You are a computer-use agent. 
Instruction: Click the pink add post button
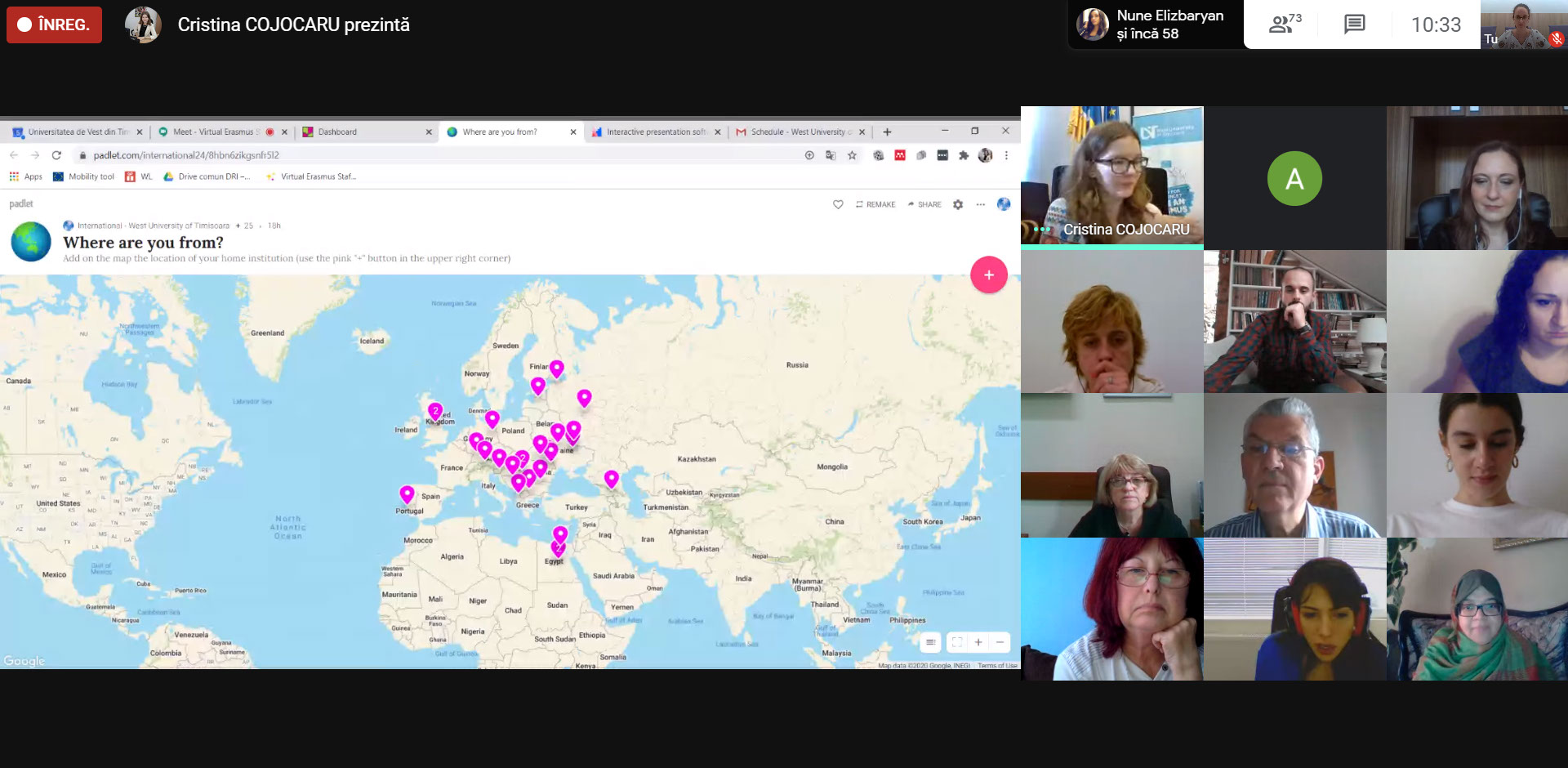pos(988,275)
